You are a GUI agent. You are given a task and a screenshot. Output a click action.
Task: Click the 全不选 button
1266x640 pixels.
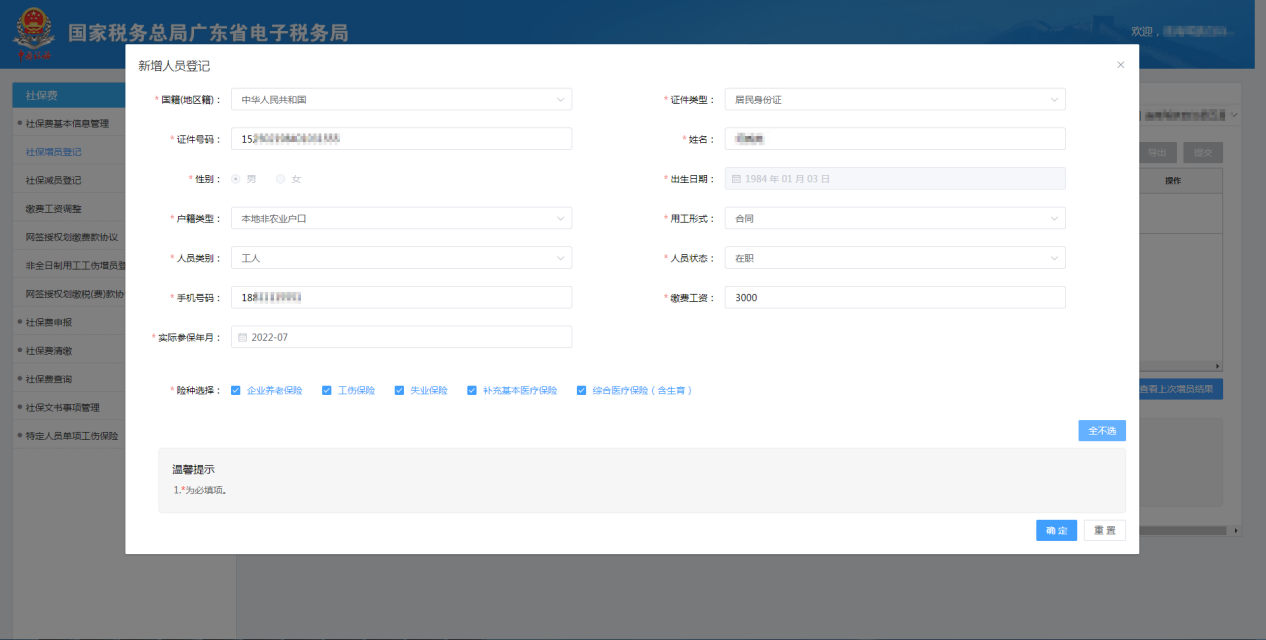click(x=1101, y=431)
